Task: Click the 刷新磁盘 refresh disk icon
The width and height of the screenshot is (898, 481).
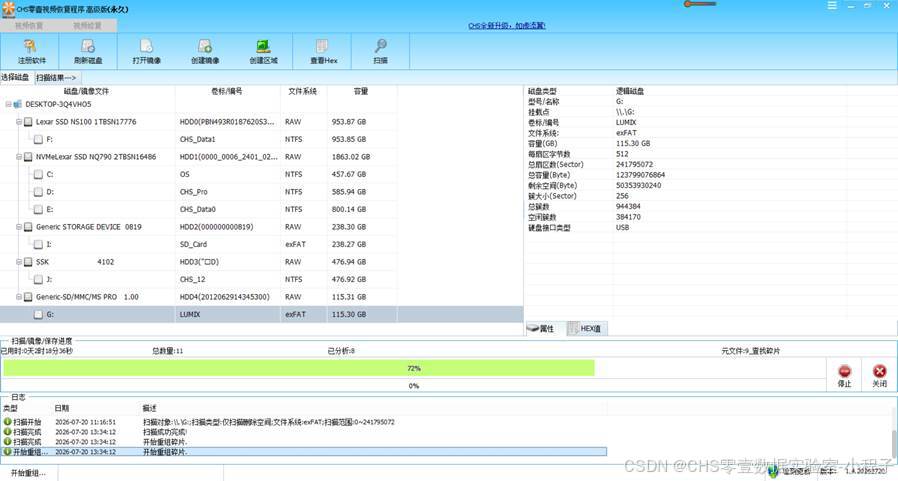Action: click(88, 46)
